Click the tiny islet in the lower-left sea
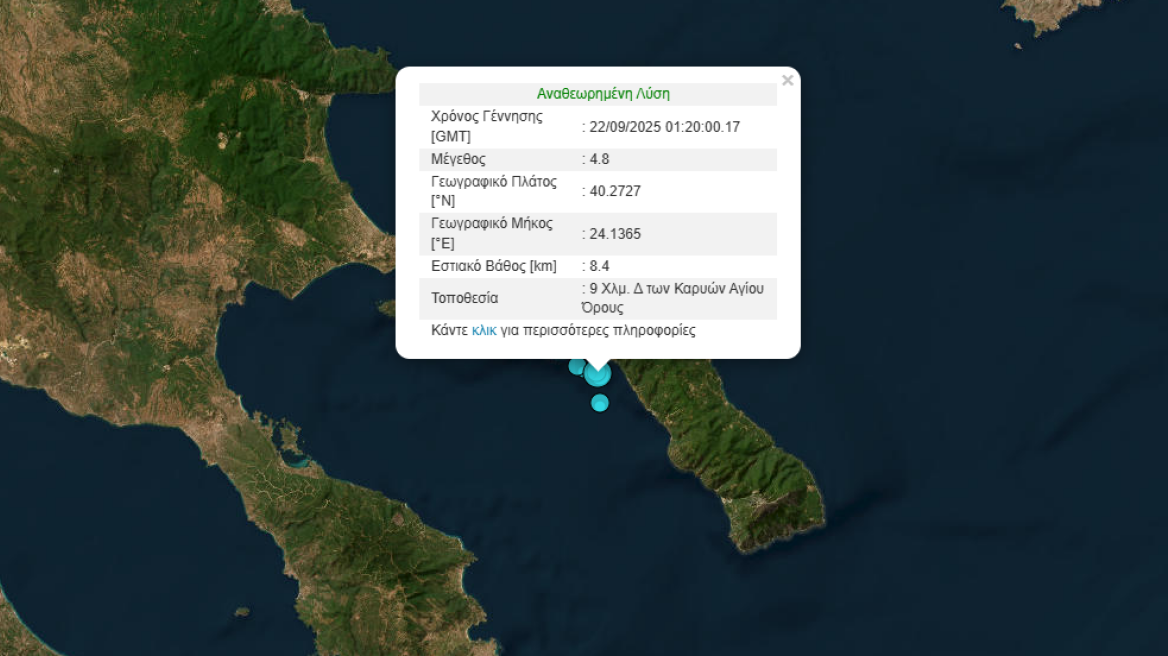1168x656 pixels. pyautogui.click(x=242, y=612)
